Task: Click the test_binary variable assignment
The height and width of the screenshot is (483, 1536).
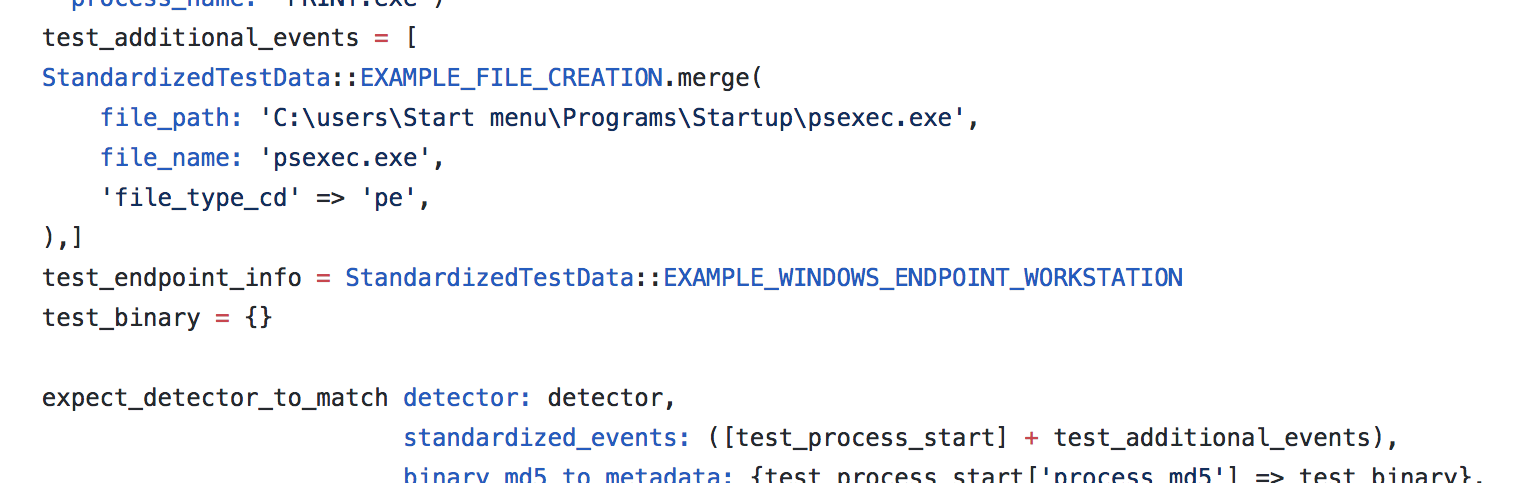Action: (121, 317)
